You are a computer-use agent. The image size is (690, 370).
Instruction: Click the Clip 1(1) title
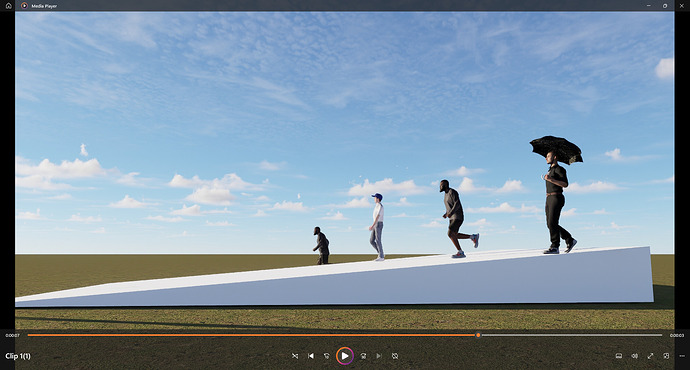point(18,356)
